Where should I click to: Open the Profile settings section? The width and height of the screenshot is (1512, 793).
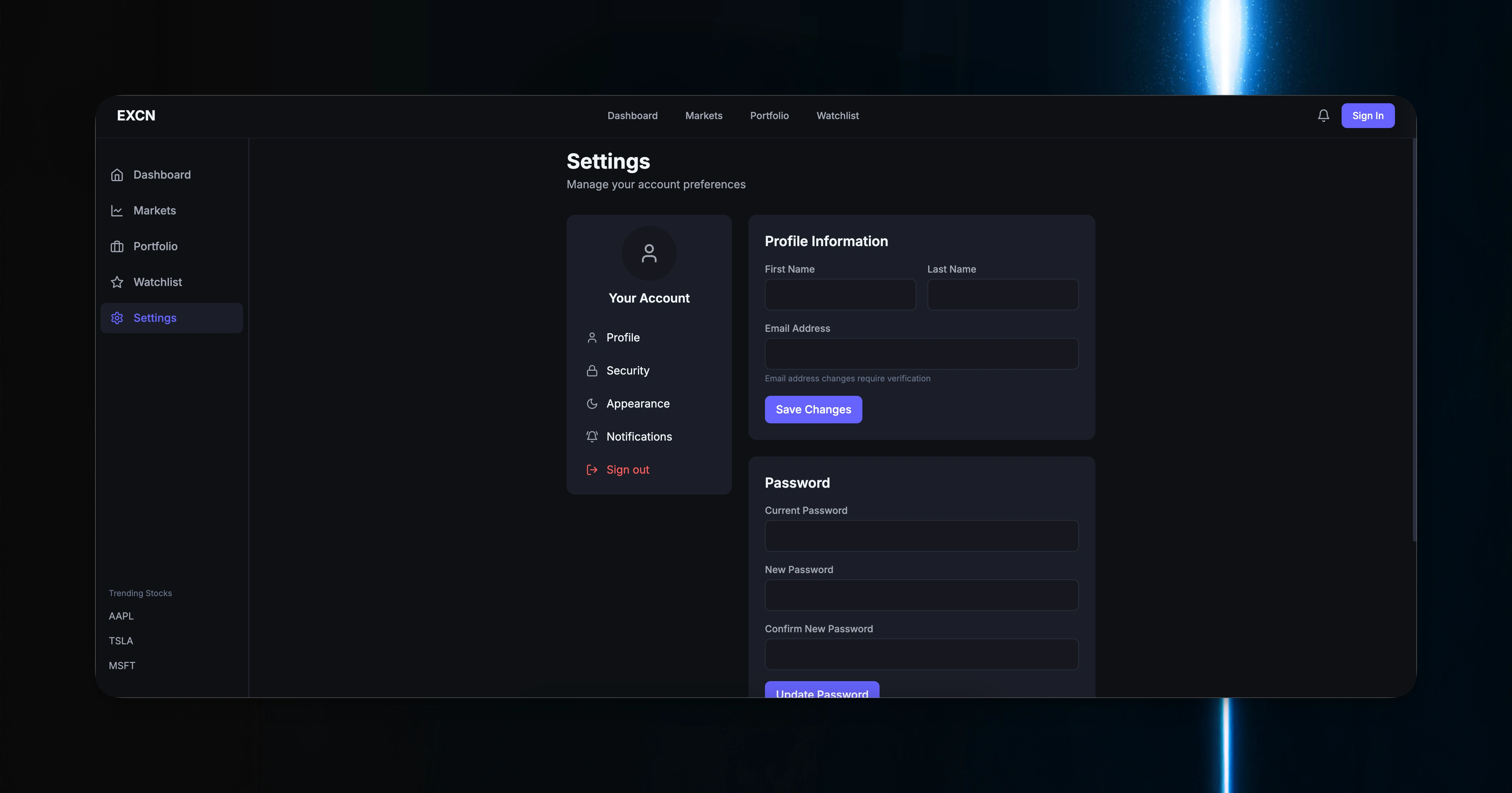649,338
